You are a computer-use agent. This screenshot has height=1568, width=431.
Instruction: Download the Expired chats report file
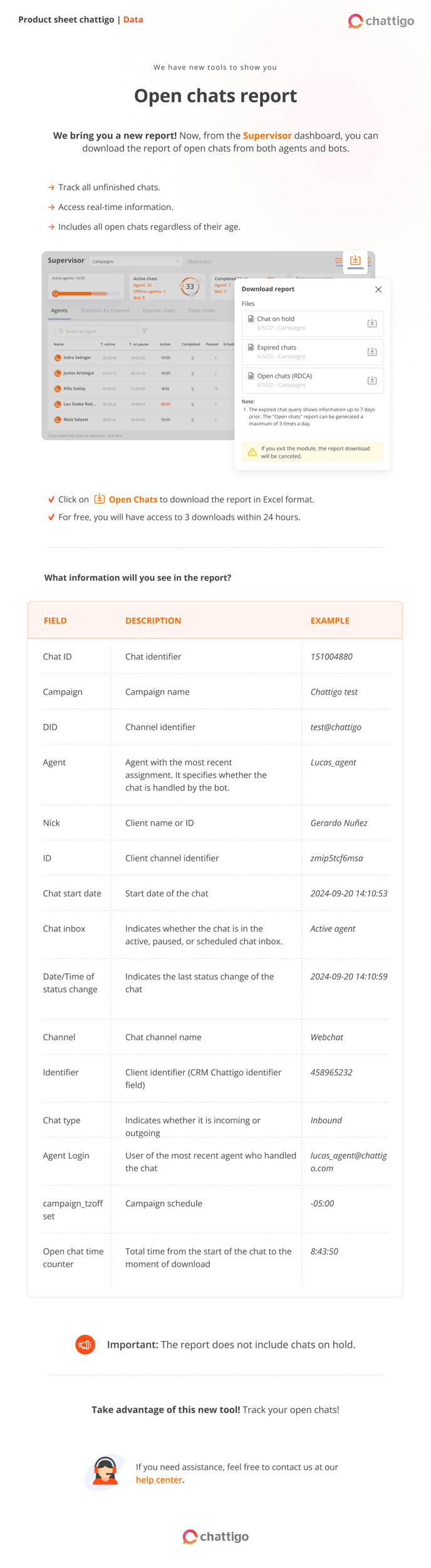pyautogui.click(x=371, y=352)
